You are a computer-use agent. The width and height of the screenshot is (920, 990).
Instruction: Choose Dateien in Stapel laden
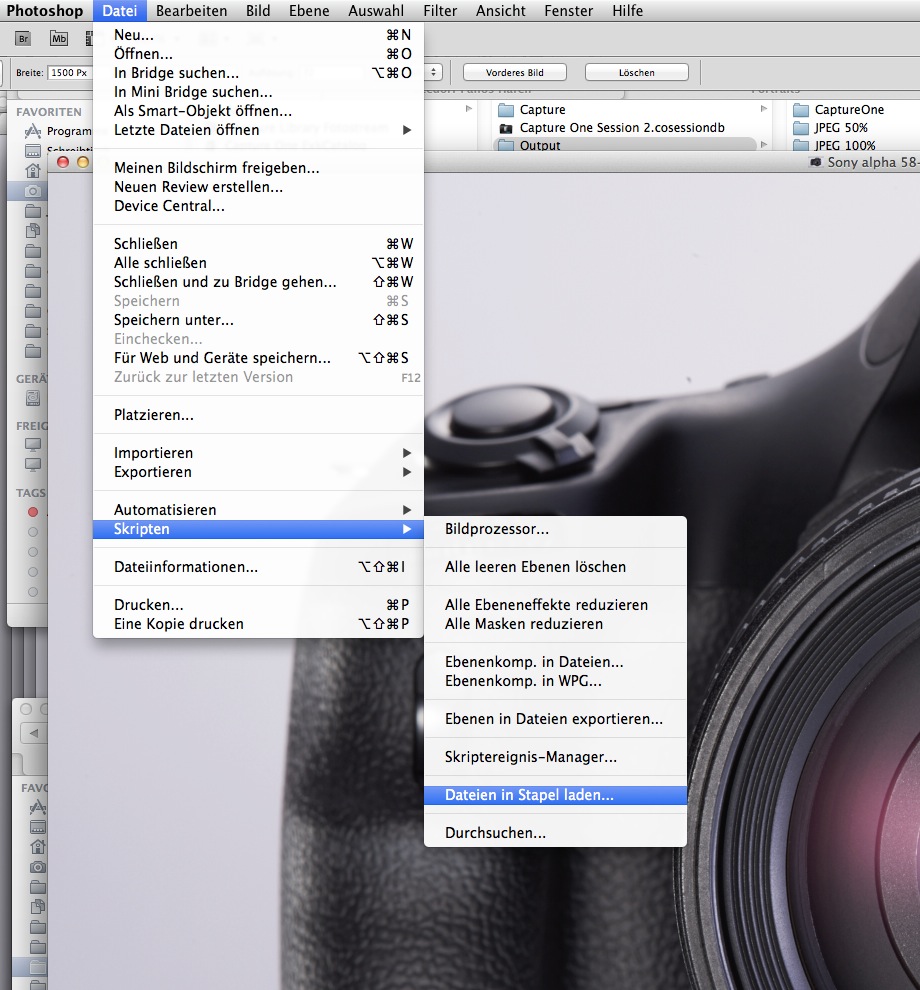click(529, 795)
